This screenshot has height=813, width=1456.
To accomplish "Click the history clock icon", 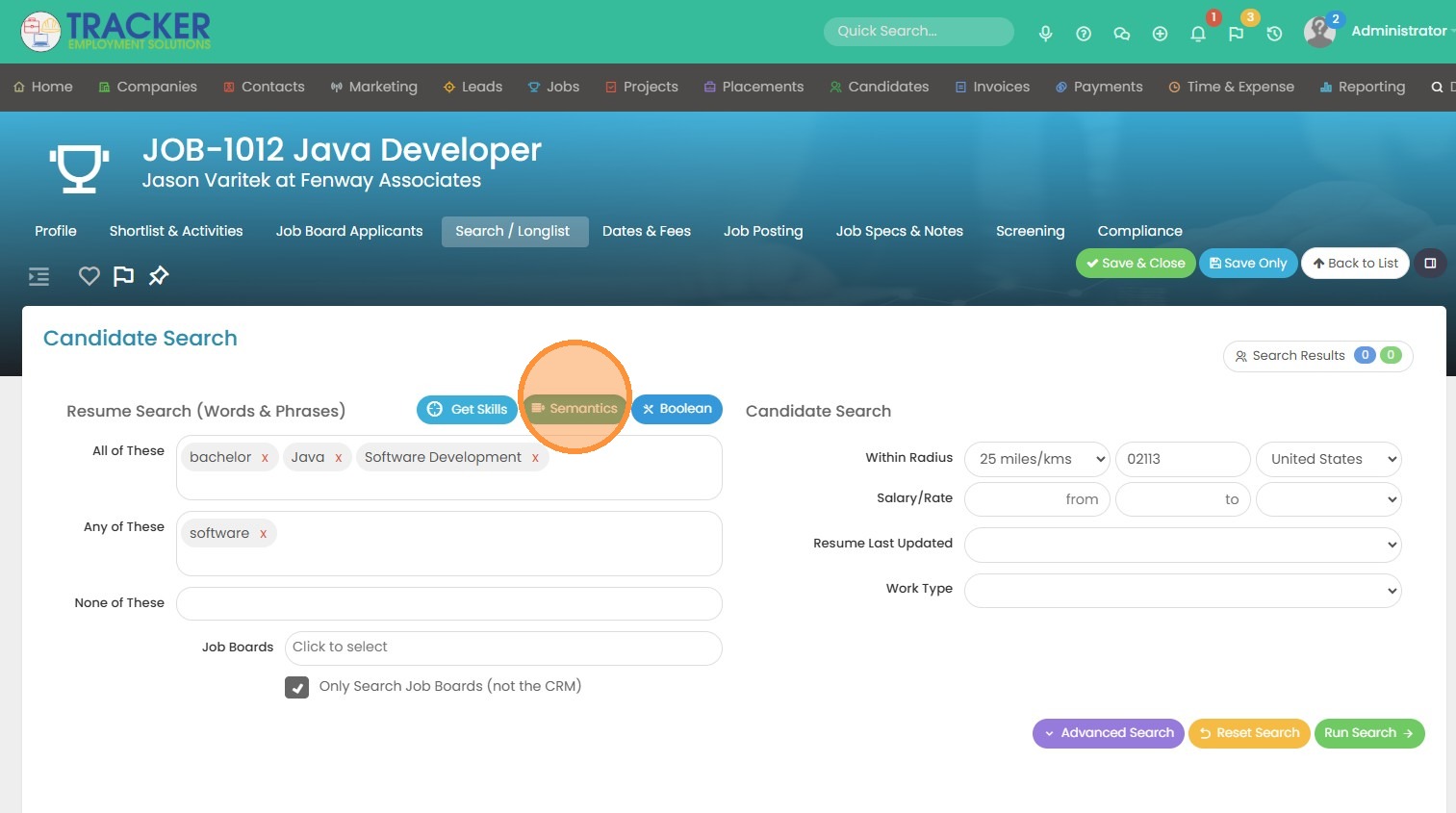I will pos(1274,34).
